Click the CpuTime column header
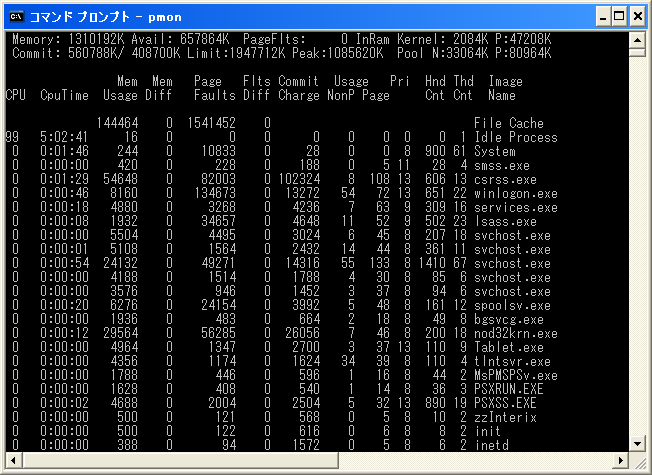 [x=64, y=95]
